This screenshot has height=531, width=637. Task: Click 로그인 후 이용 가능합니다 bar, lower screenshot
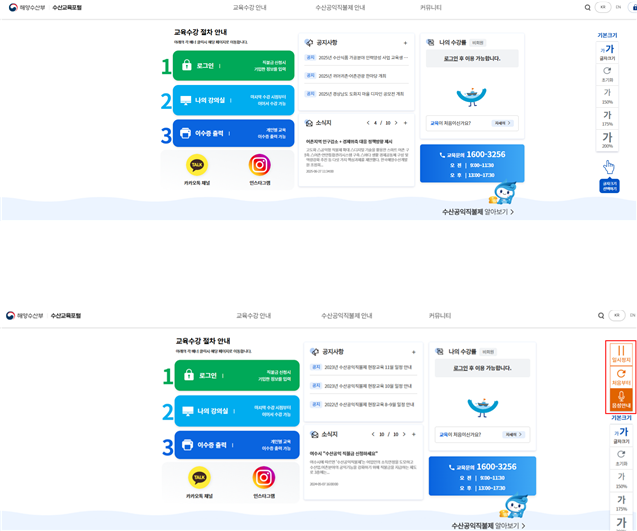tap(482, 368)
